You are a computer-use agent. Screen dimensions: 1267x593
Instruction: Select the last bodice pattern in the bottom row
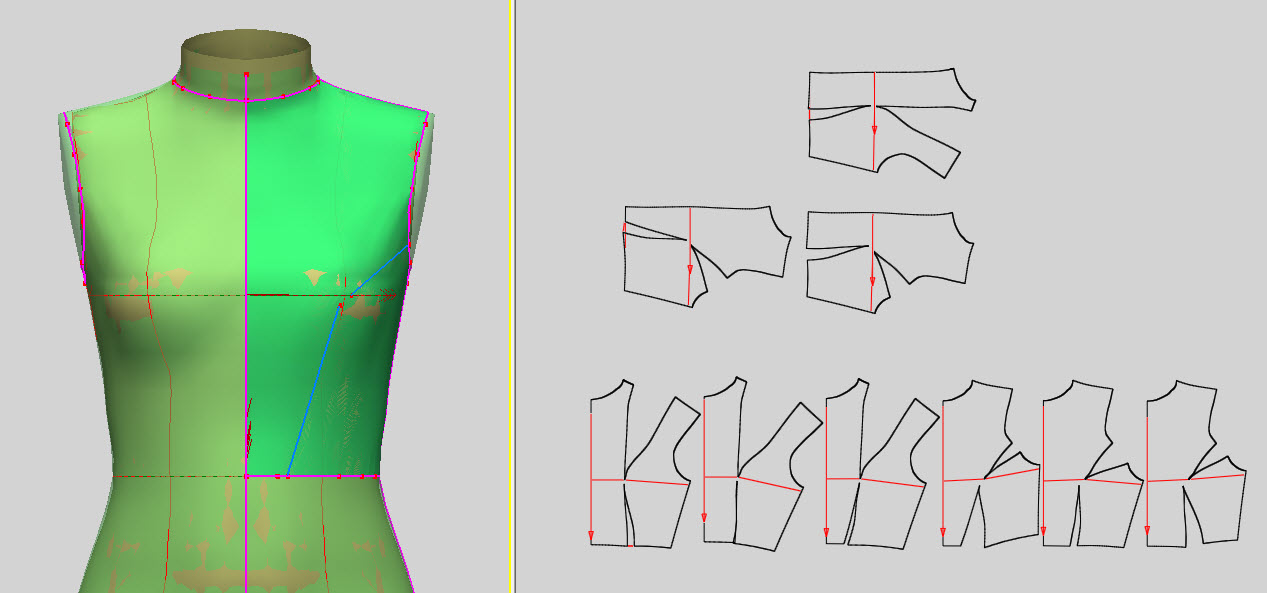(1196, 463)
